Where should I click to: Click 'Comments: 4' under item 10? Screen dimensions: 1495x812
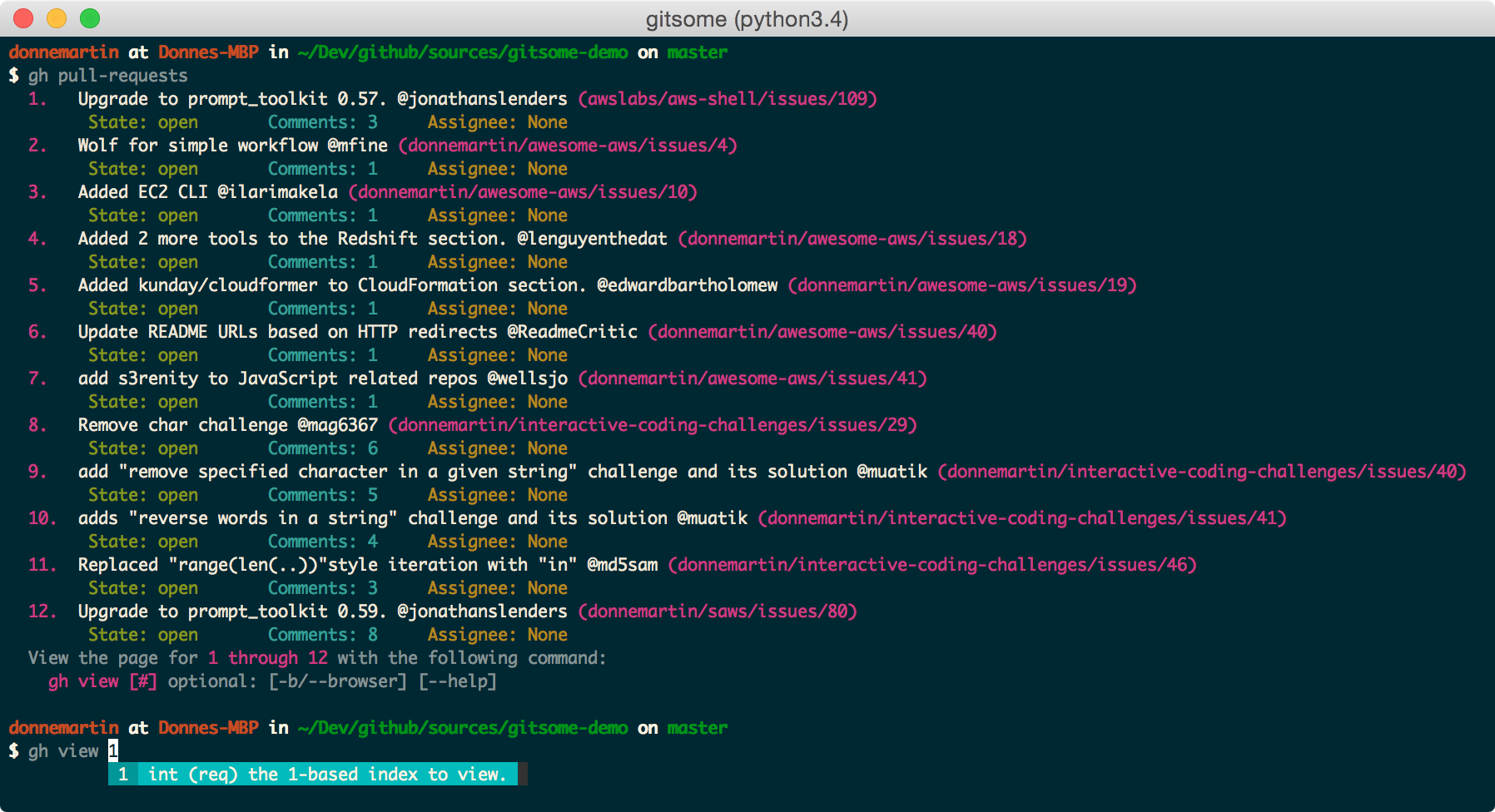point(323,542)
